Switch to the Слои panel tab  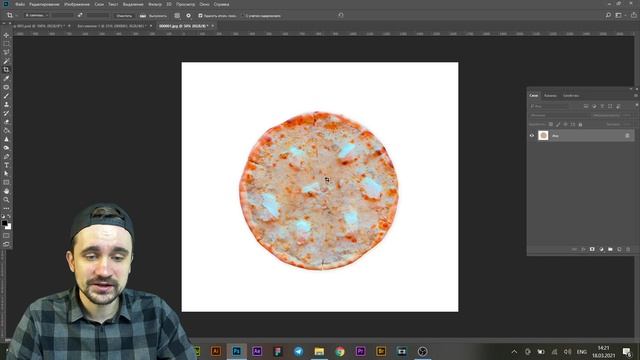[534, 96]
